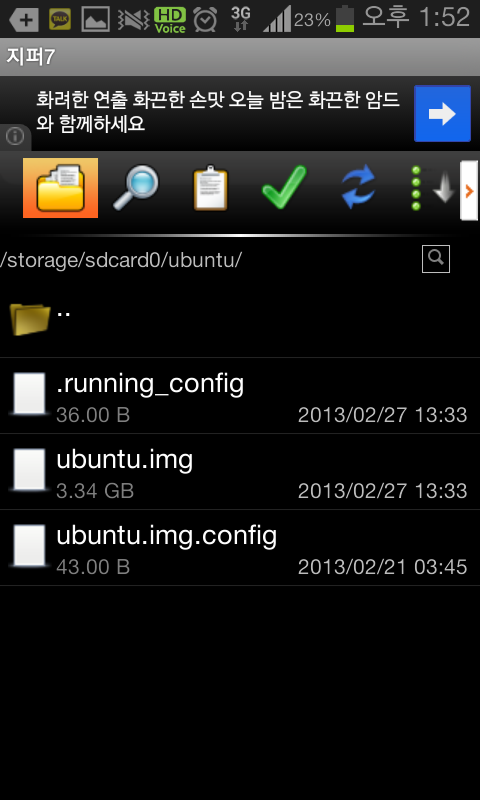Tap the blue refresh arrows icon
The image size is (480, 800).
[358, 187]
